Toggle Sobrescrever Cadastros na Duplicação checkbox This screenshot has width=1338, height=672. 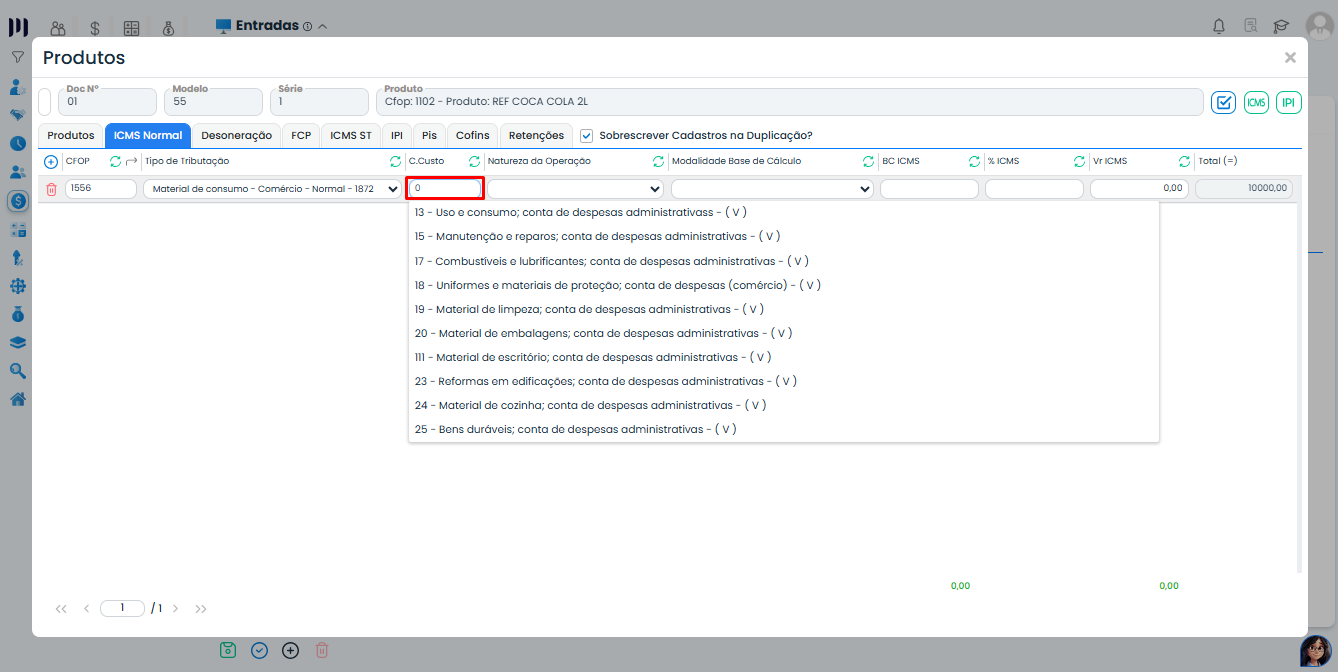coord(587,135)
